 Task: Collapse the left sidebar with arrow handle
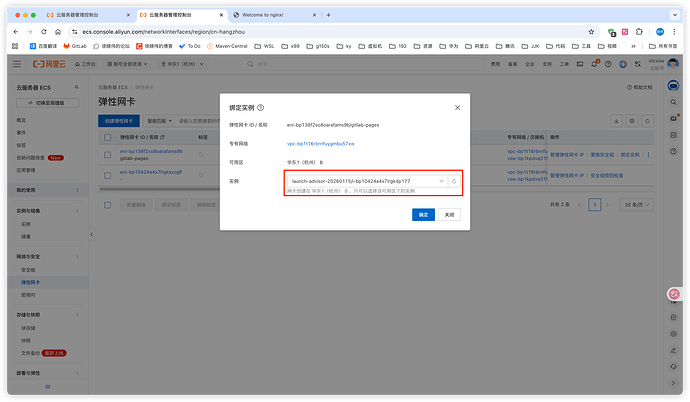click(x=91, y=233)
